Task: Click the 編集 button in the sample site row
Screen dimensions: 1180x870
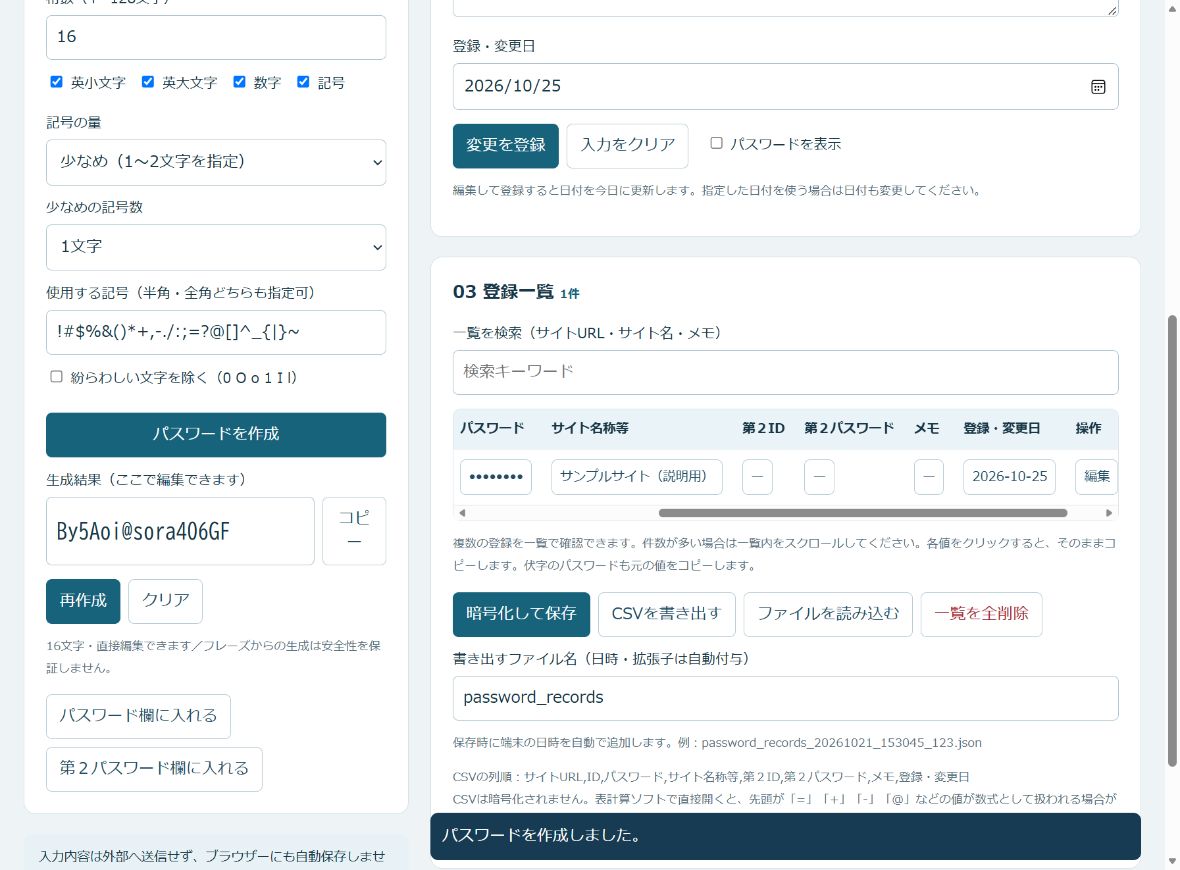Action: coord(1096,476)
